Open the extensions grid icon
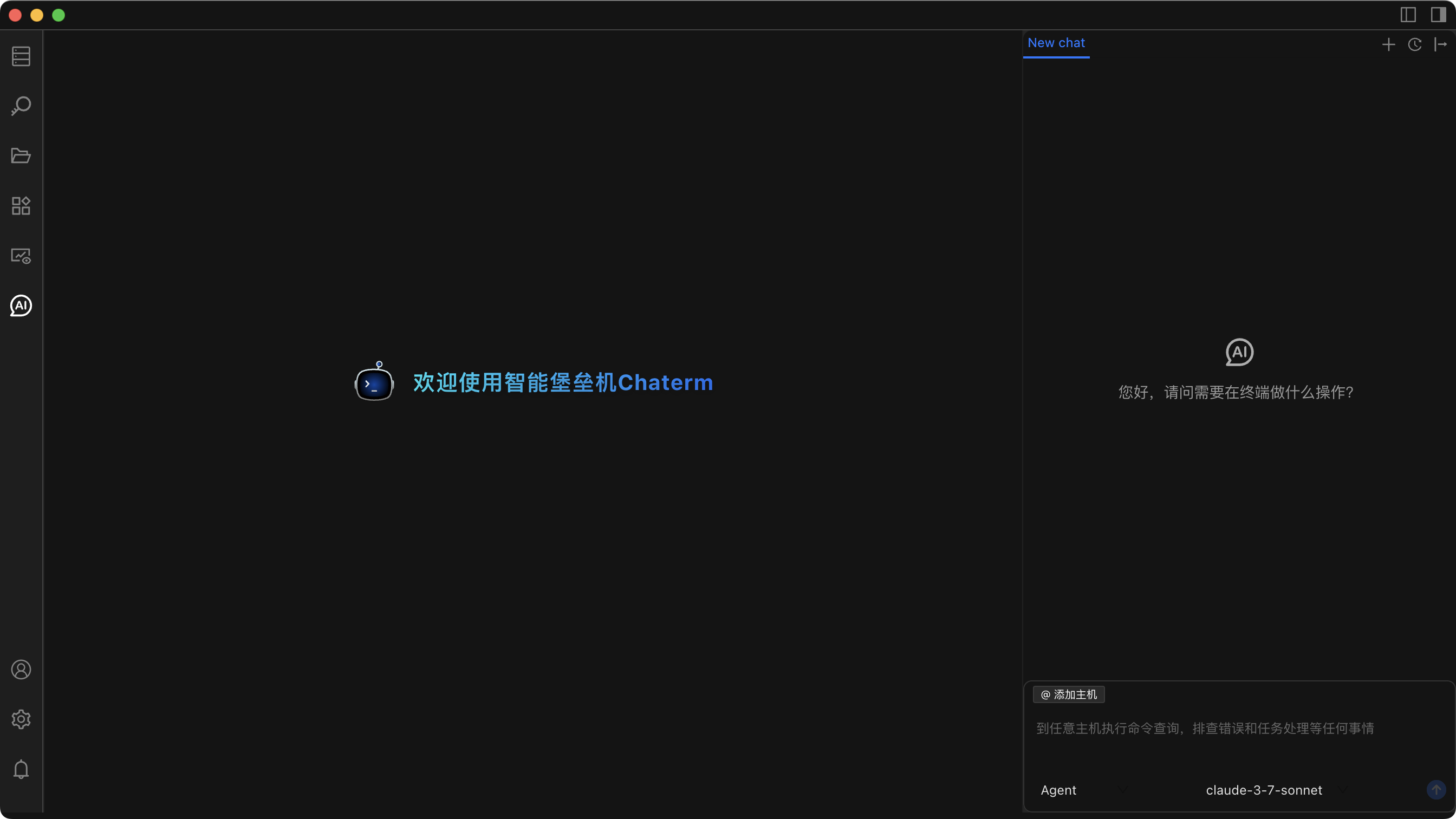The width and height of the screenshot is (1456, 819). (21, 206)
